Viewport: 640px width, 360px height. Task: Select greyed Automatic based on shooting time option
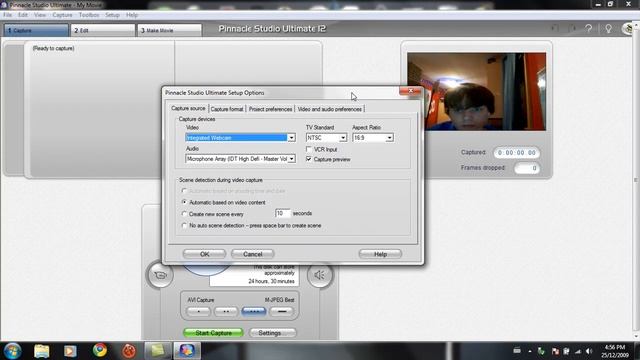[184, 191]
